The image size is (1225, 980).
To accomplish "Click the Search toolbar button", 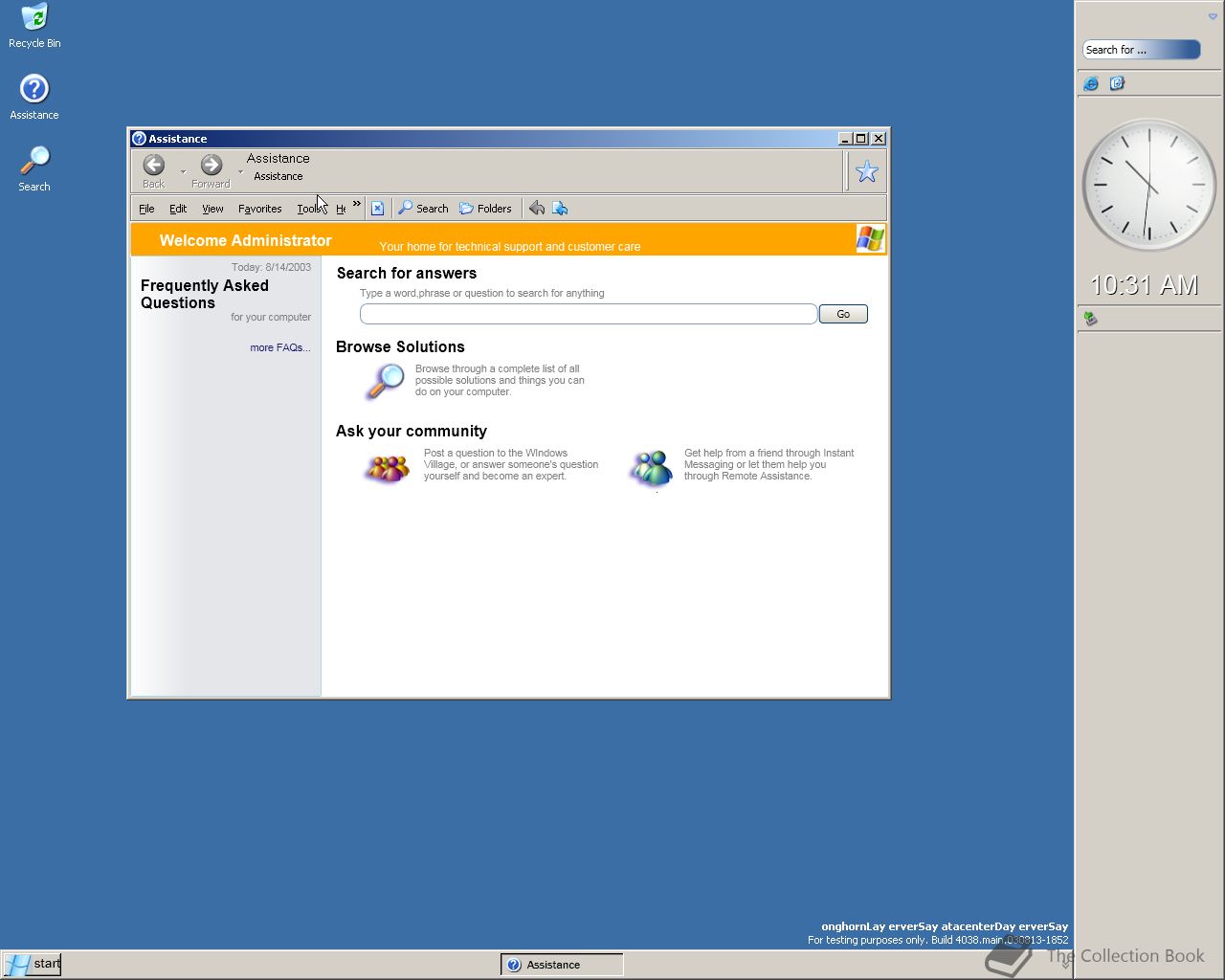I will (x=423, y=209).
